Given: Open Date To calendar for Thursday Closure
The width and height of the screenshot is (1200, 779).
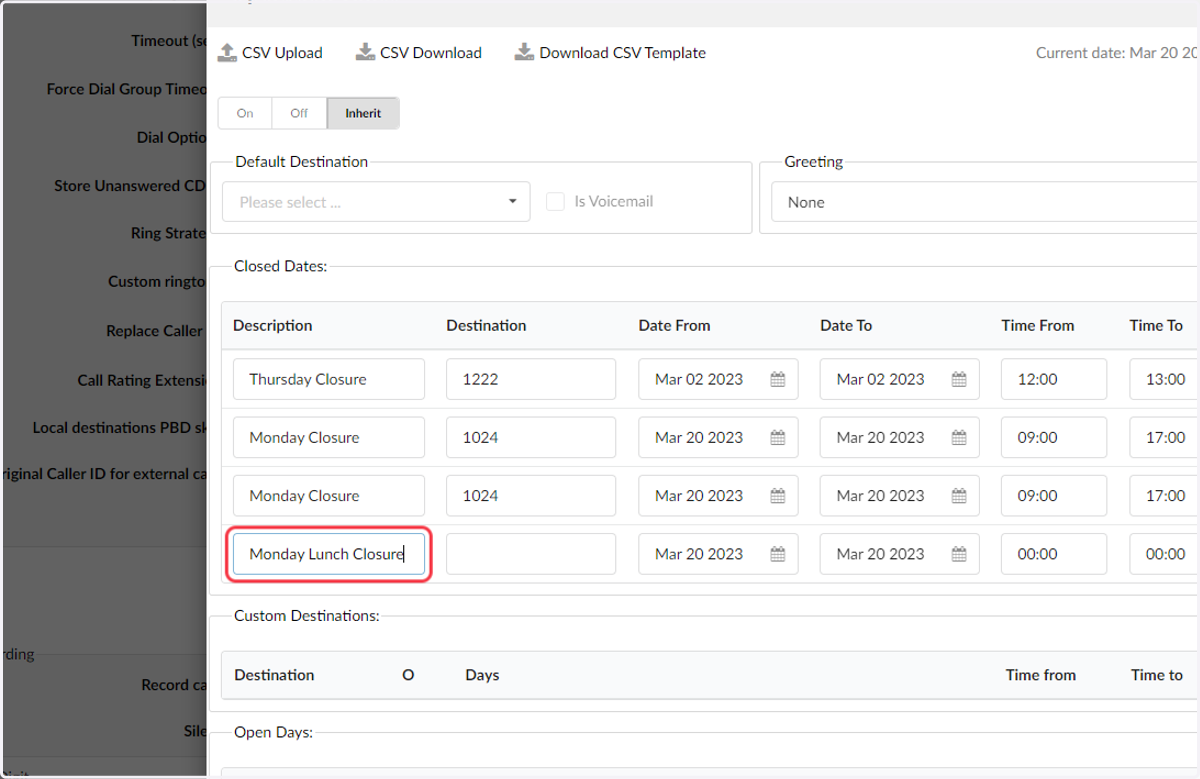Looking at the screenshot, I should coord(959,380).
